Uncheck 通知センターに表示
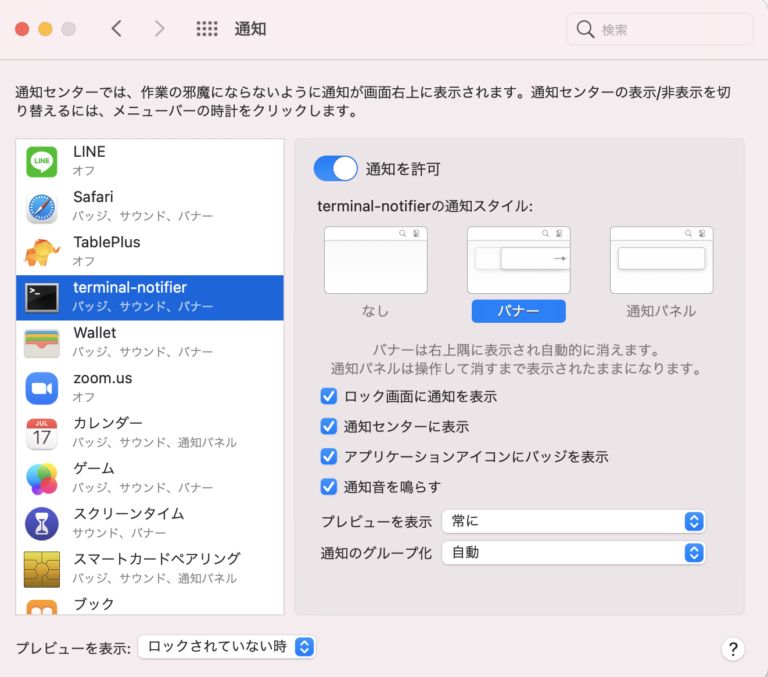Viewport: 768px width, 677px height. [x=329, y=427]
